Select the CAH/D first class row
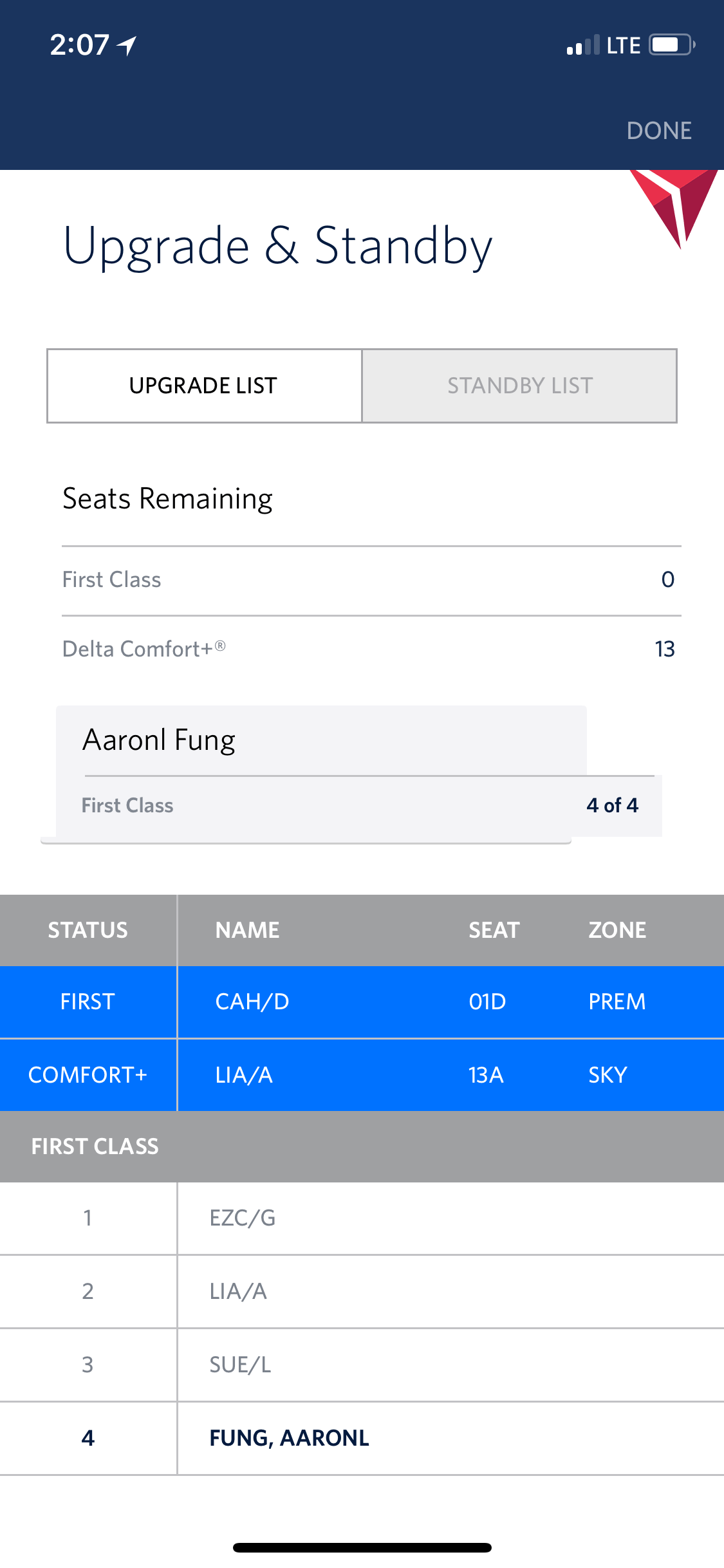This screenshot has width=724, height=1568. (x=362, y=1002)
